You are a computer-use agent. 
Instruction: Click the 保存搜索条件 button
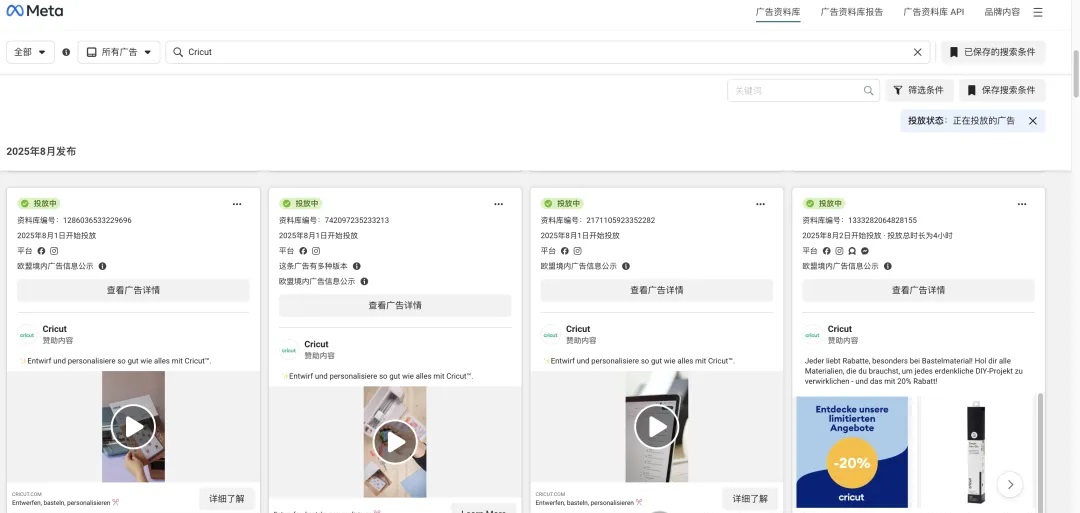(x=1002, y=90)
